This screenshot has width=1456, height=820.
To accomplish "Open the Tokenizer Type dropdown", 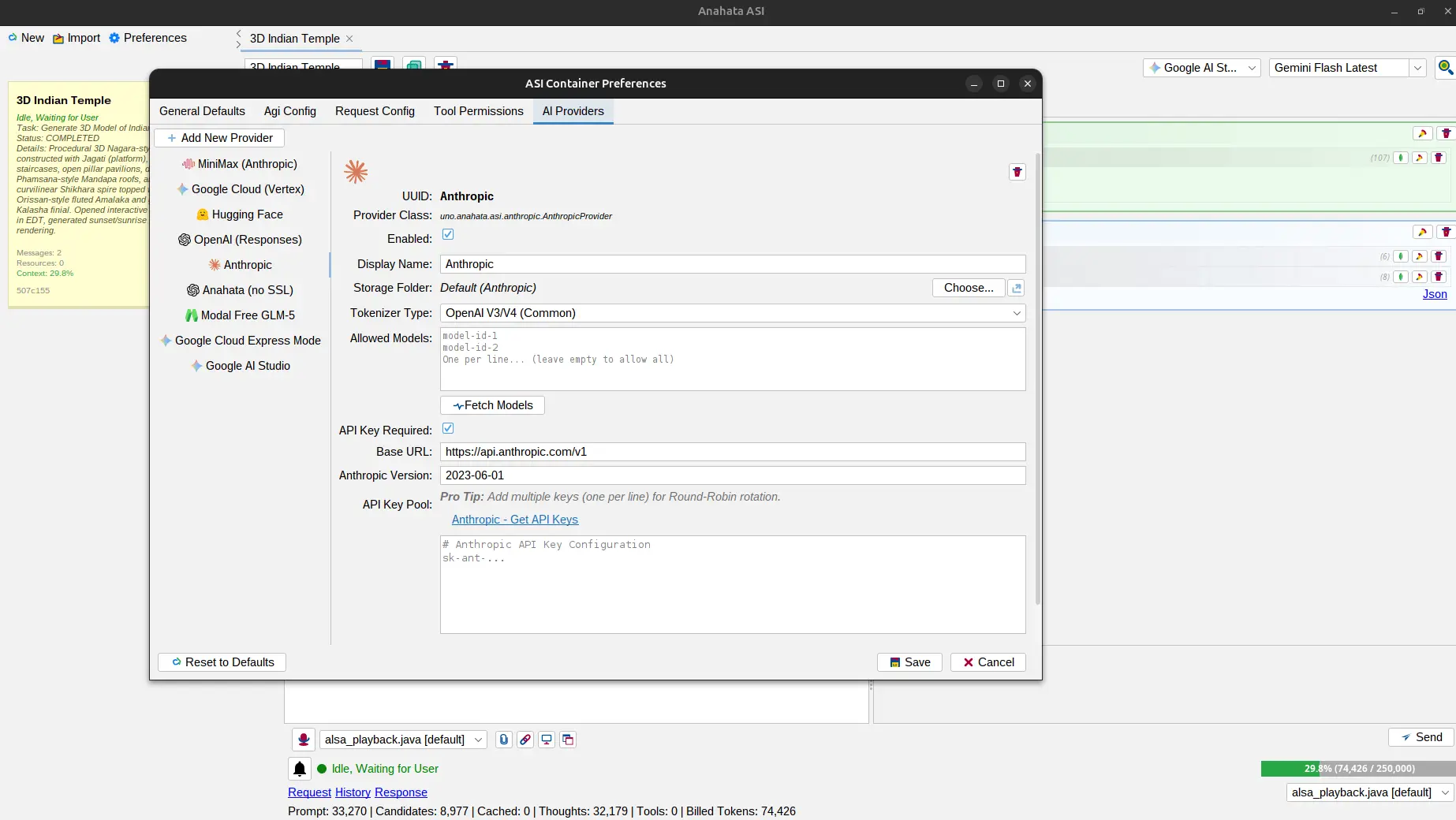I will coord(733,313).
